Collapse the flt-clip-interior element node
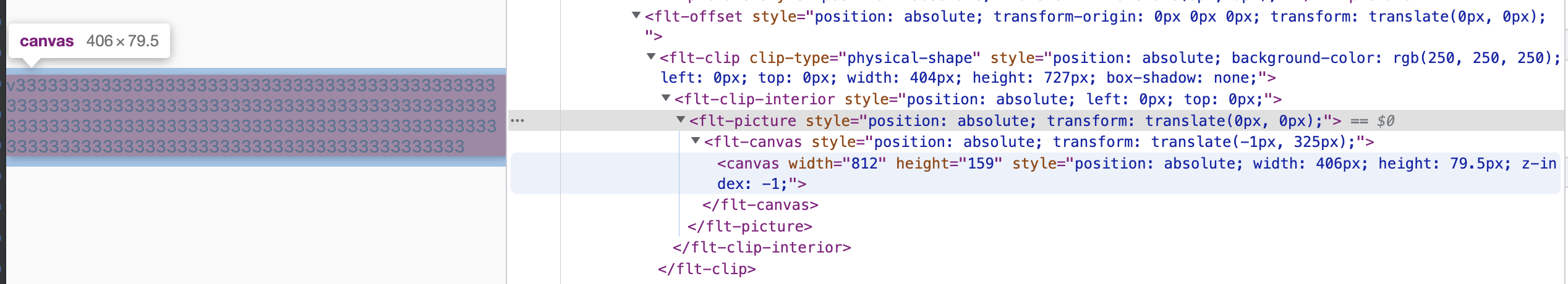1568x284 pixels. (666, 98)
